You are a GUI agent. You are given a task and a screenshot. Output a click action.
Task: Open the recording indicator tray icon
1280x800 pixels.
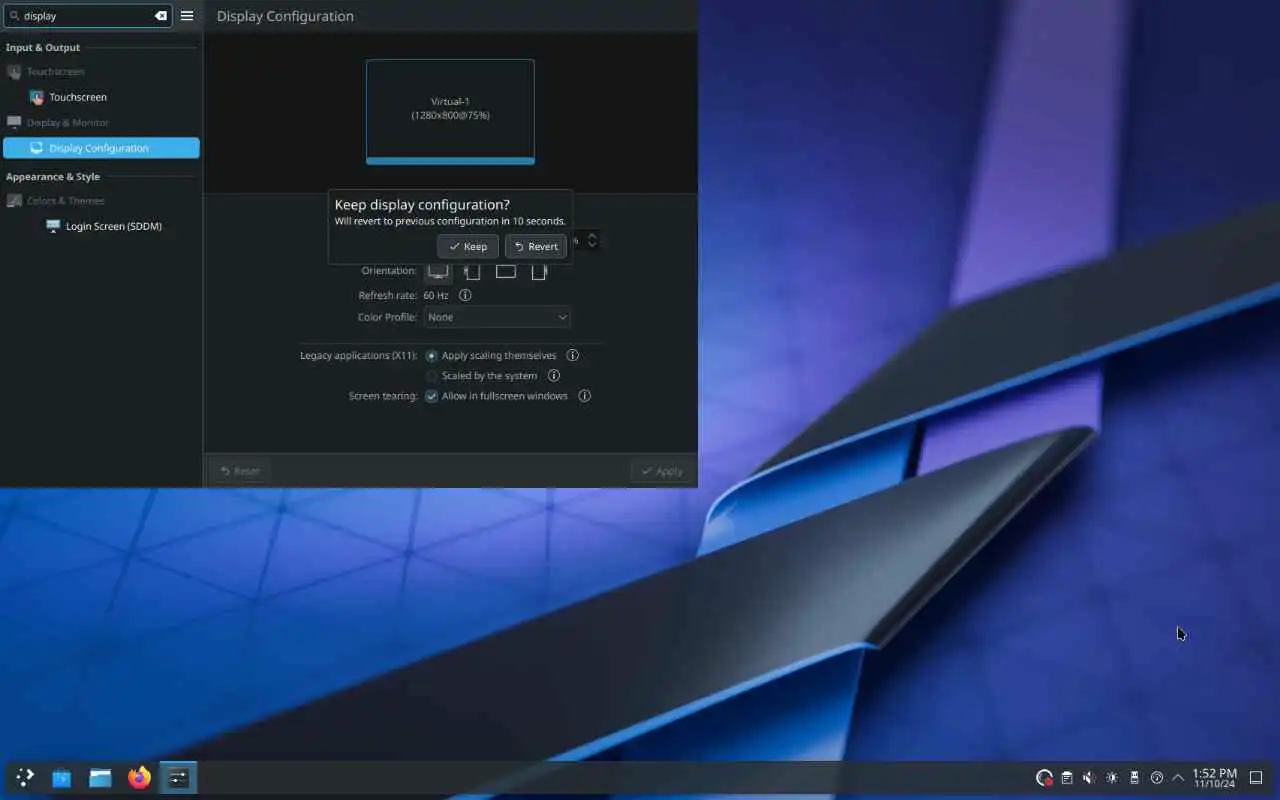(x=1044, y=777)
